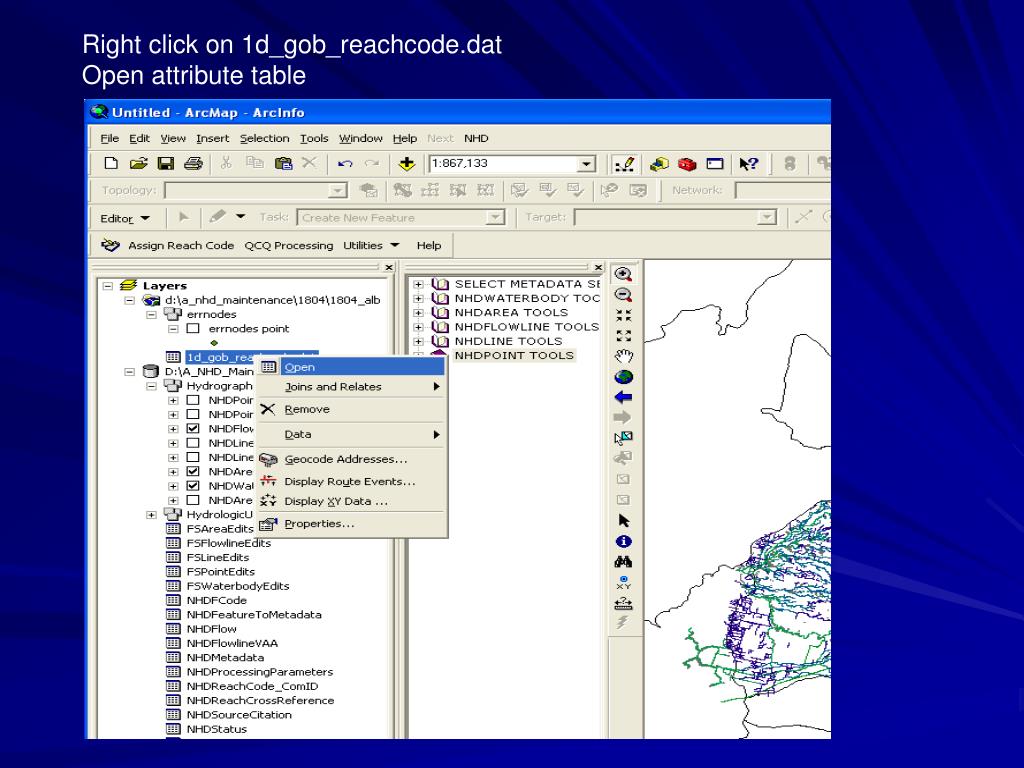The height and width of the screenshot is (768, 1024).
Task: Save the map with the floppy disk icon
Action: click(166, 163)
